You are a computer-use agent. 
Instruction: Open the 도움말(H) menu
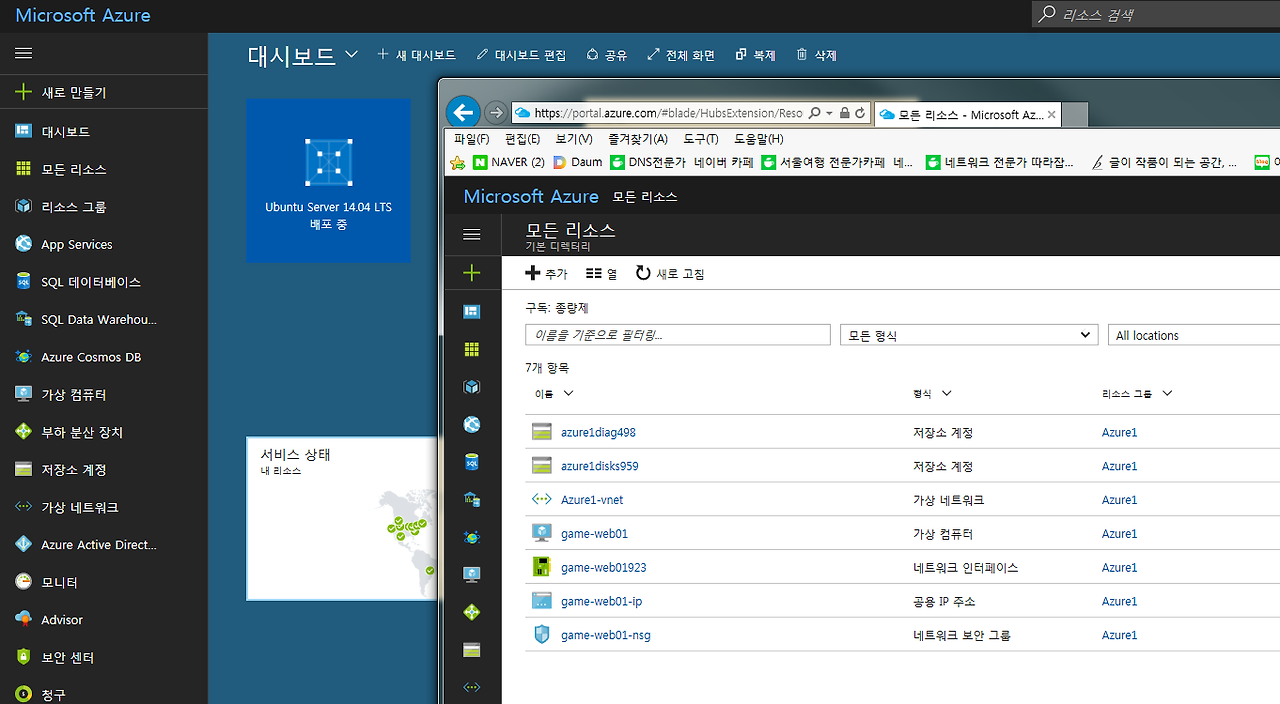[759, 139]
